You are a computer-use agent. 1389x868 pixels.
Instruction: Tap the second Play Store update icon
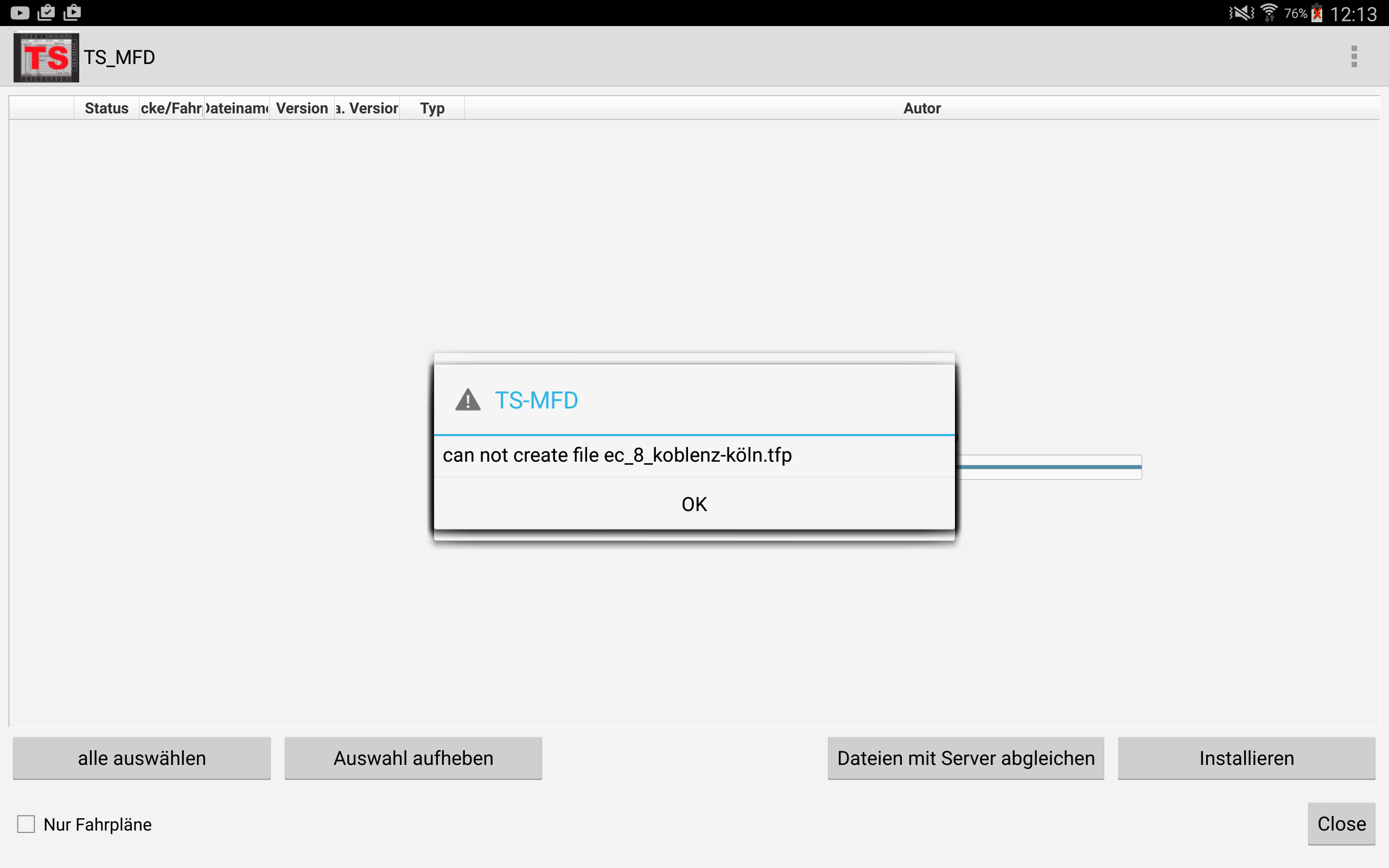pos(72,12)
